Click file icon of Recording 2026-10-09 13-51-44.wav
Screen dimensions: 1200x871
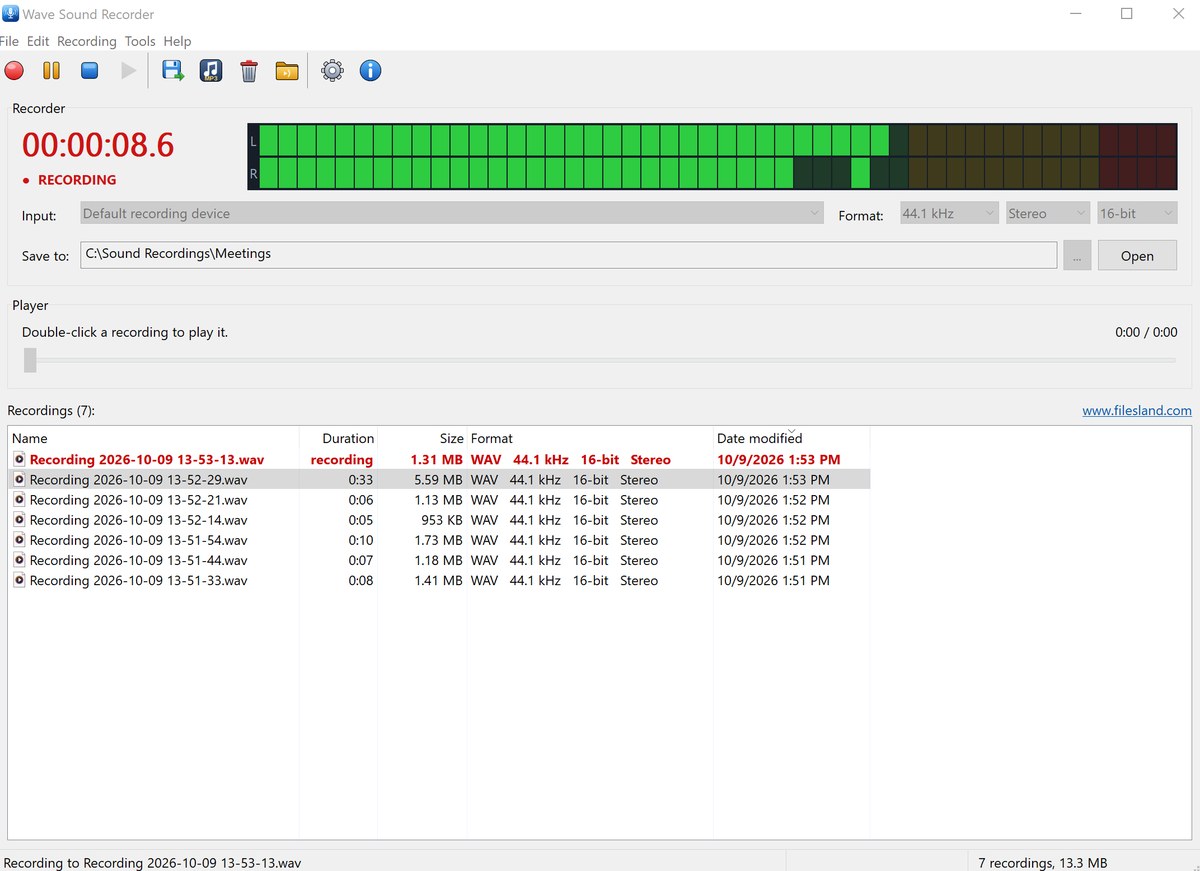tap(19, 560)
